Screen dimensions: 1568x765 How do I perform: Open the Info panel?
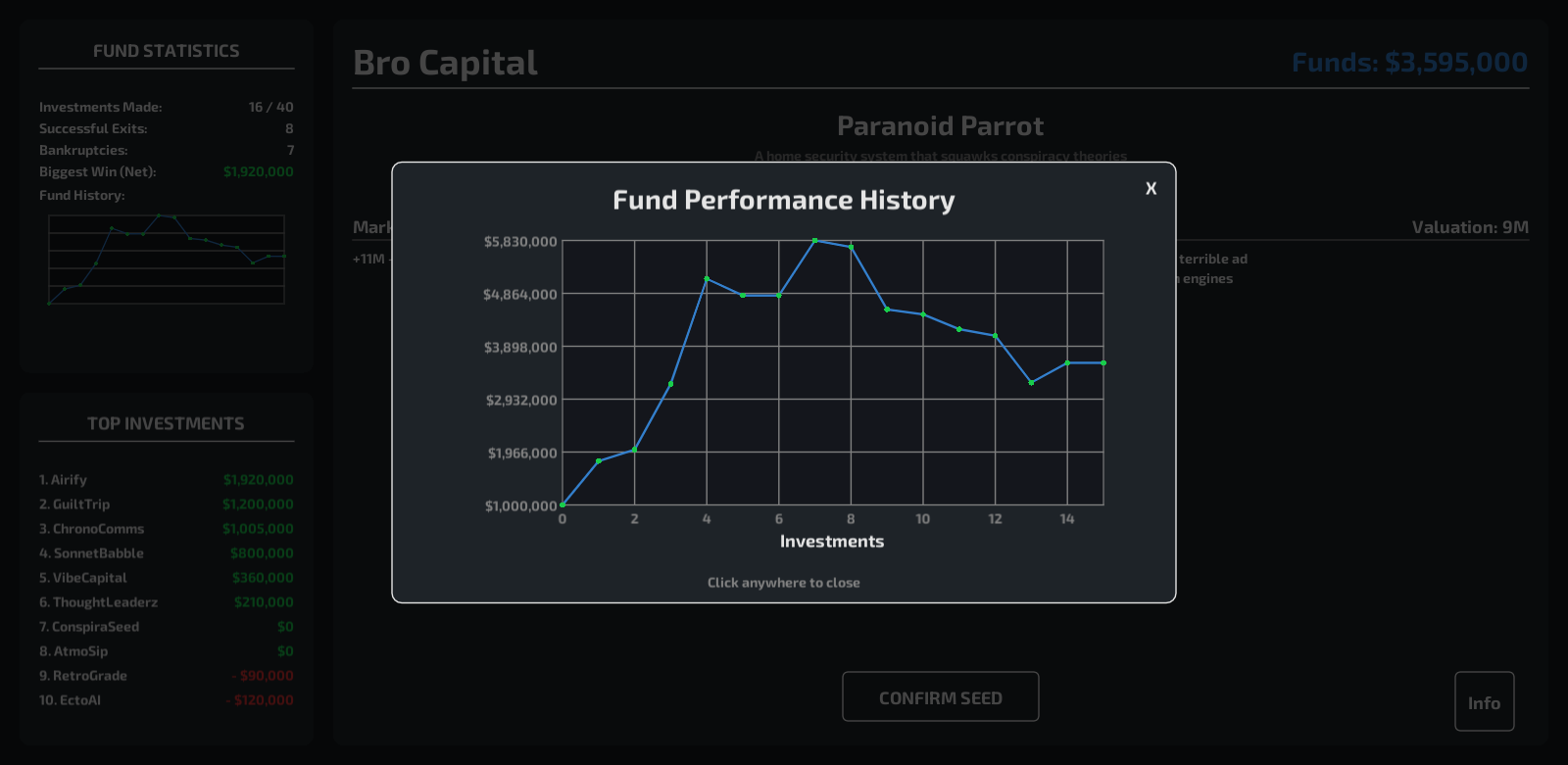tap(1484, 702)
